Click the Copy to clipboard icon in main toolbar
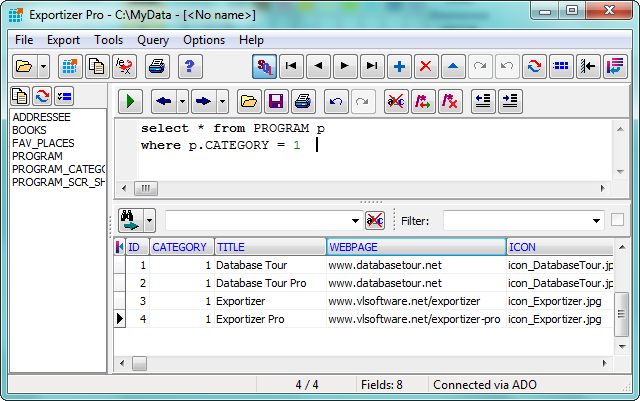Image resolution: width=640 pixels, height=401 pixels. coord(97,66)
